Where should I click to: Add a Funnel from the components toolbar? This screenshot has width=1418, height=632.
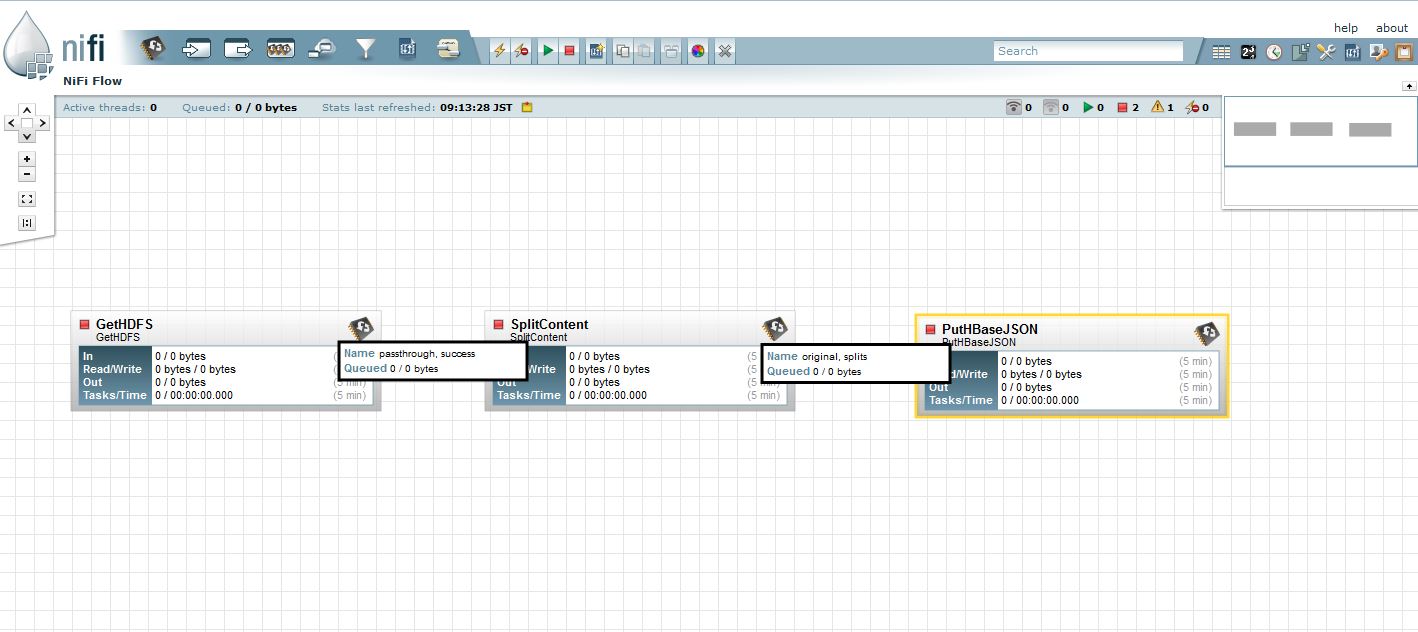[x=364, y=48]
